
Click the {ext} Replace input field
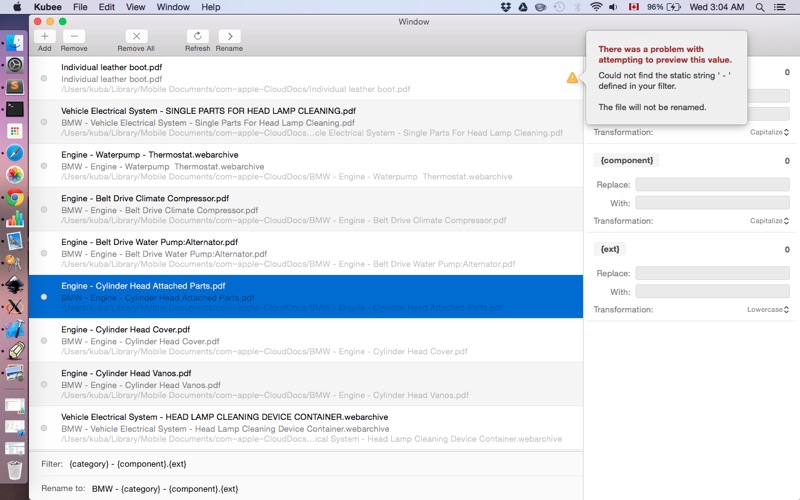tap(712, 273)
